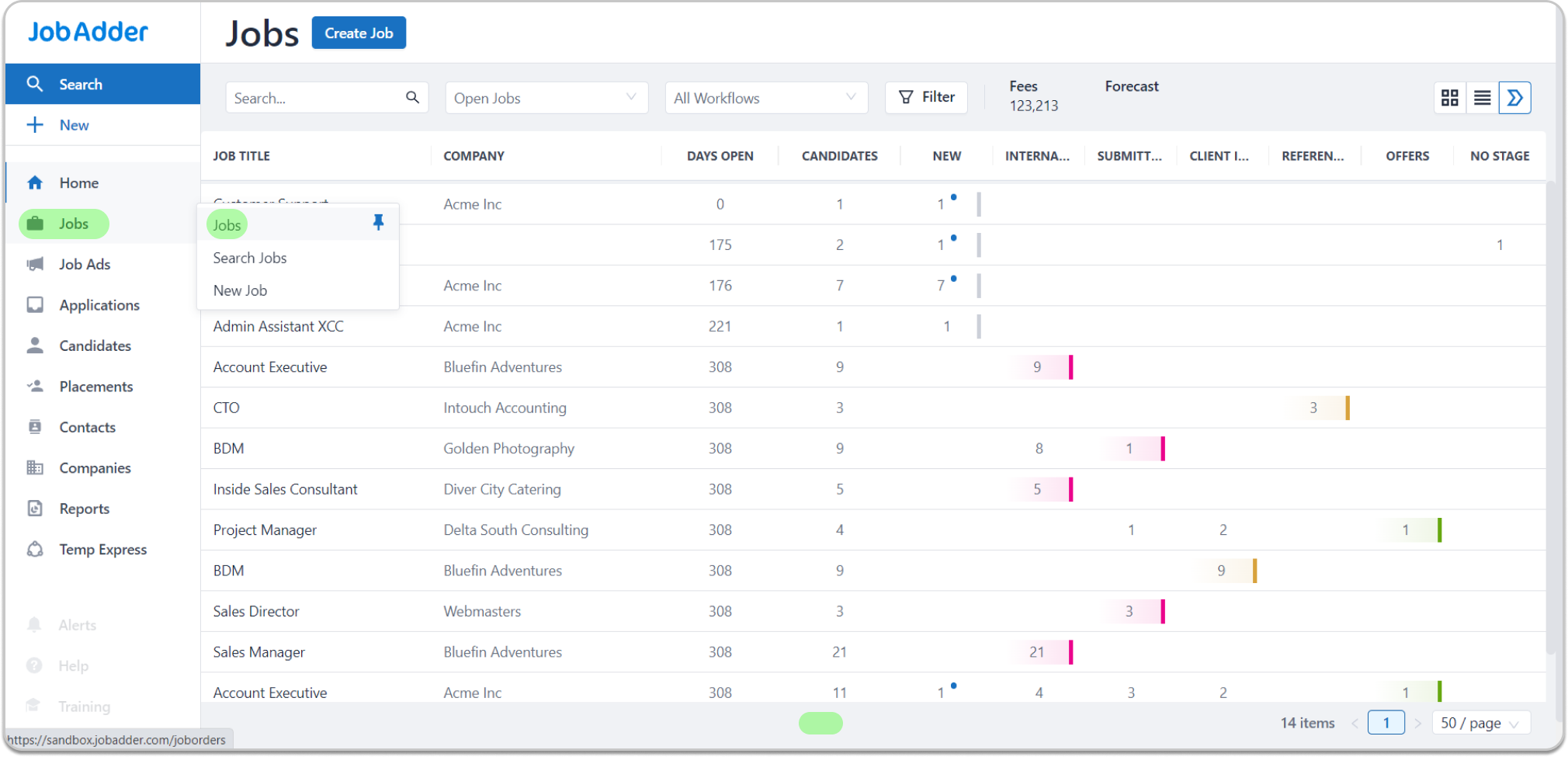Expand the All Workflows dropdown
Image resolution: width=1568 pixels, height=757 pixels.
click(x=765, y=97)
